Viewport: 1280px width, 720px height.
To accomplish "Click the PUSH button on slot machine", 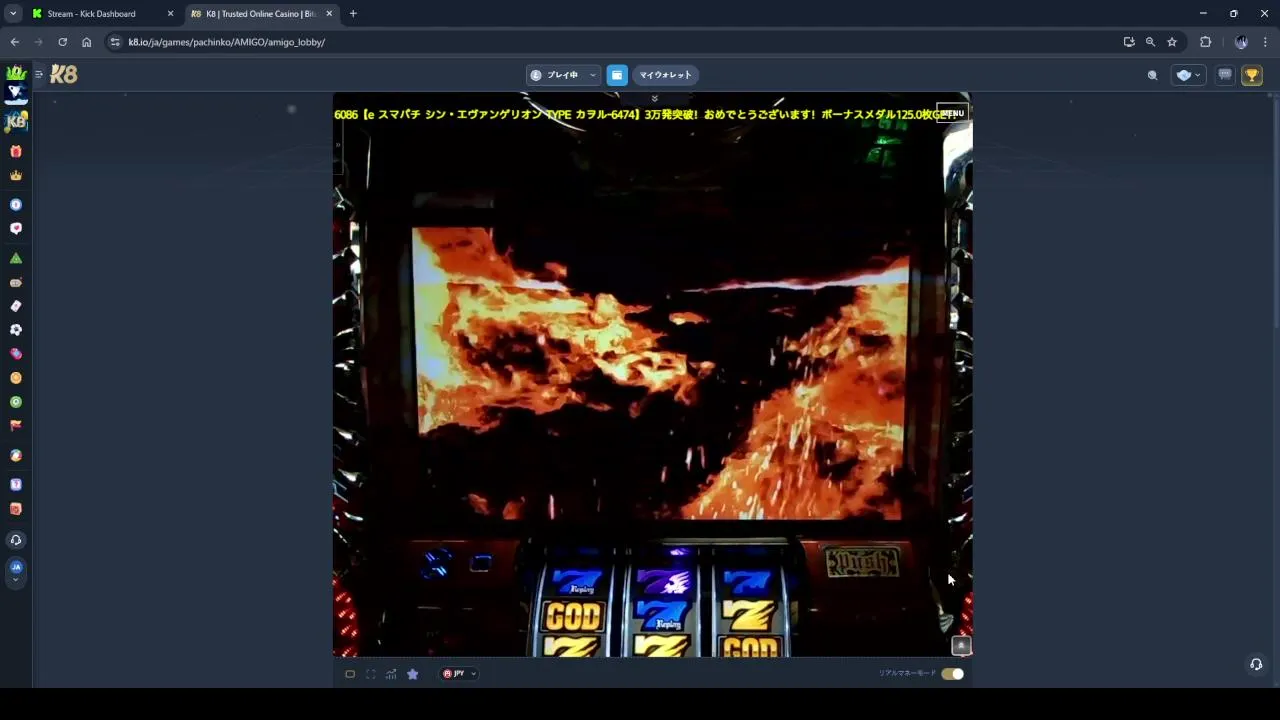I will [x=861, y=563].
